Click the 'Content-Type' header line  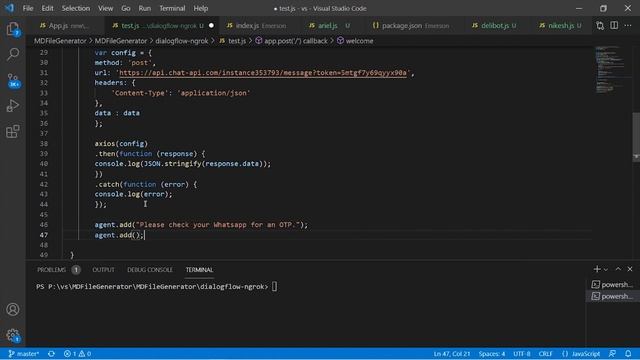pos(181,93)
